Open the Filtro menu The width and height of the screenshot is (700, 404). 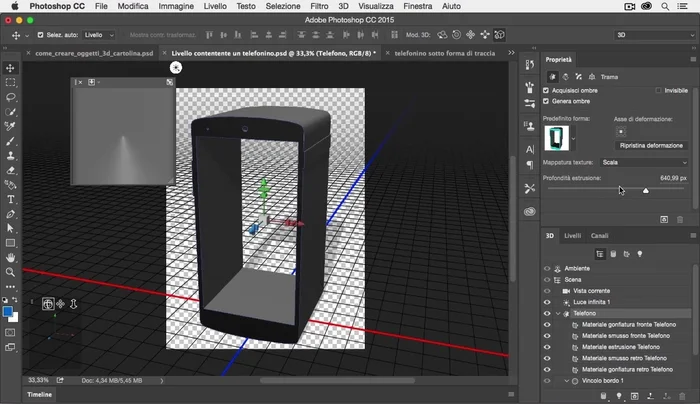point(319,6)
